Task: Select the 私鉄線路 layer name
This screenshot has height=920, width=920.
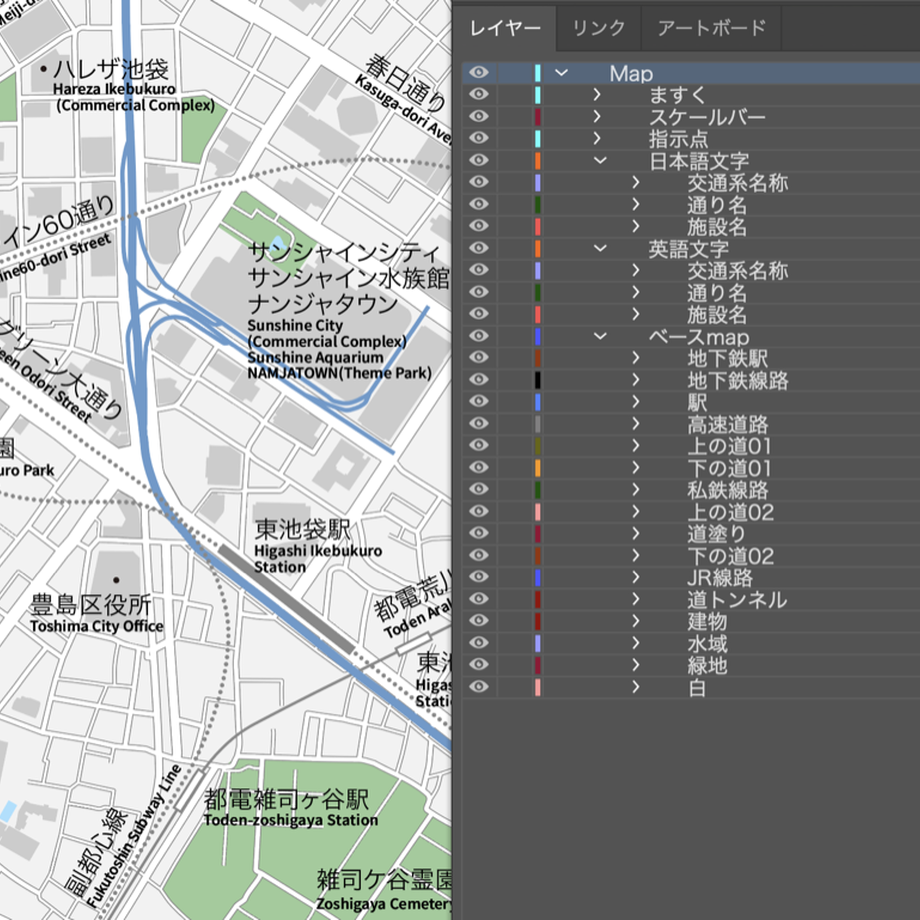Action: 728,489
